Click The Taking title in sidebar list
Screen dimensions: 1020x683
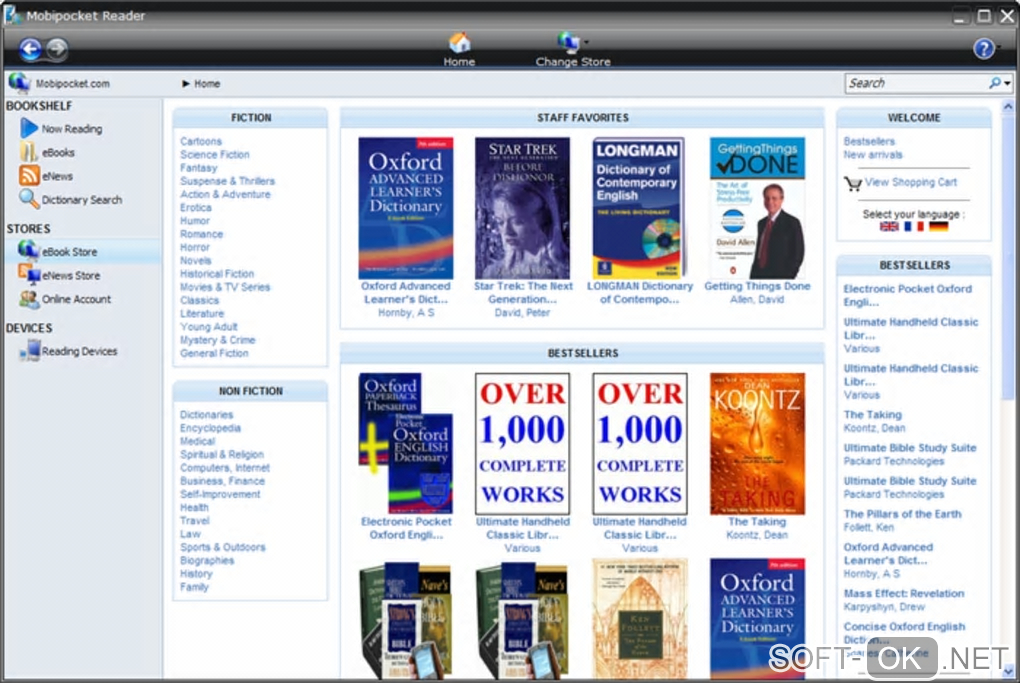[x=872, y=414]
